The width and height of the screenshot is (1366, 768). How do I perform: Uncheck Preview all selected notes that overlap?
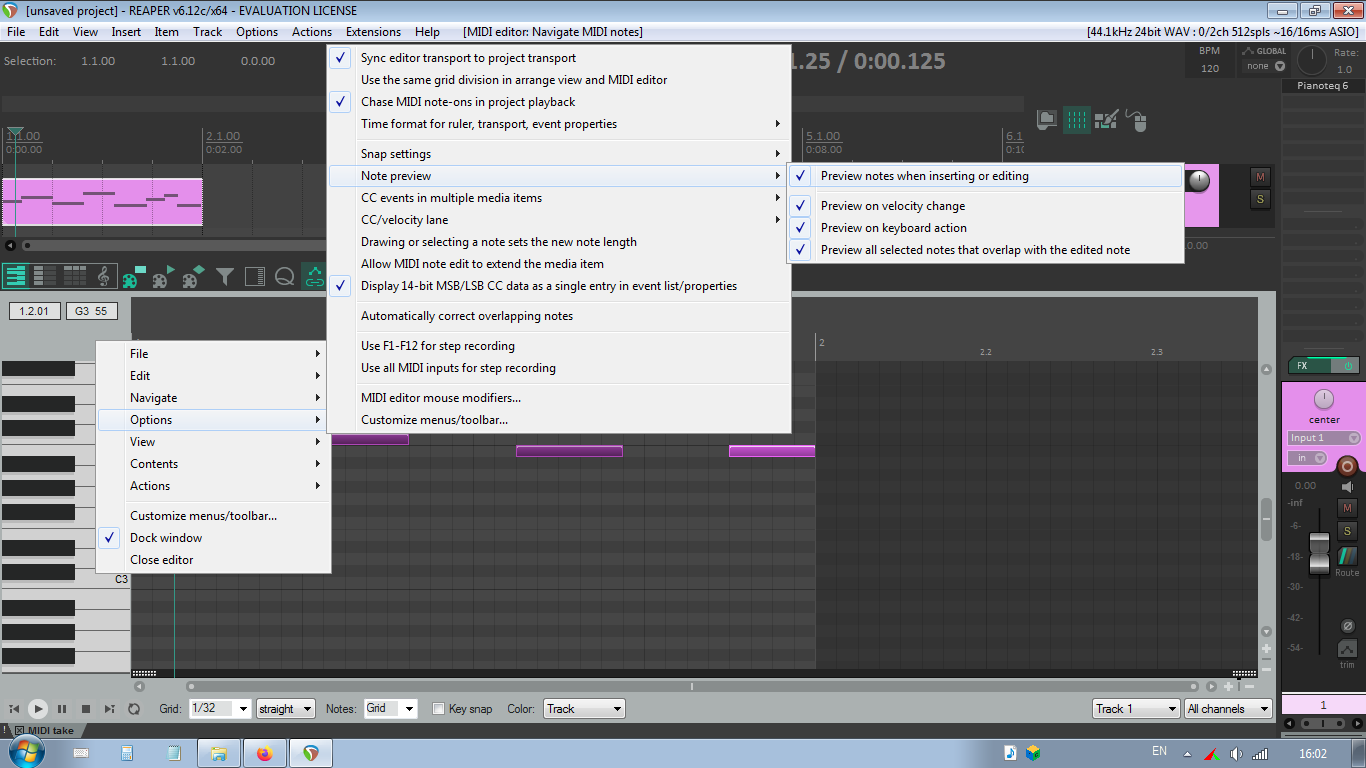point(985,250)
